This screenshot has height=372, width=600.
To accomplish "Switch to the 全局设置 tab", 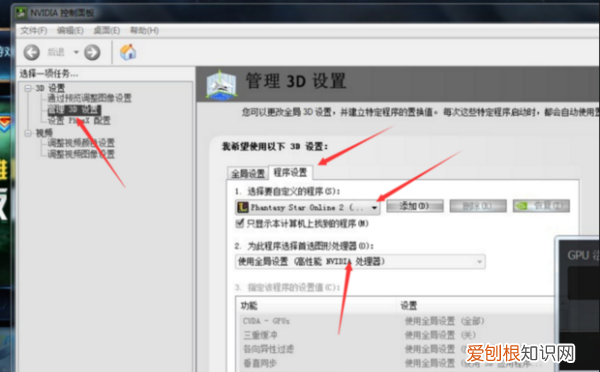I will point(248,174).
